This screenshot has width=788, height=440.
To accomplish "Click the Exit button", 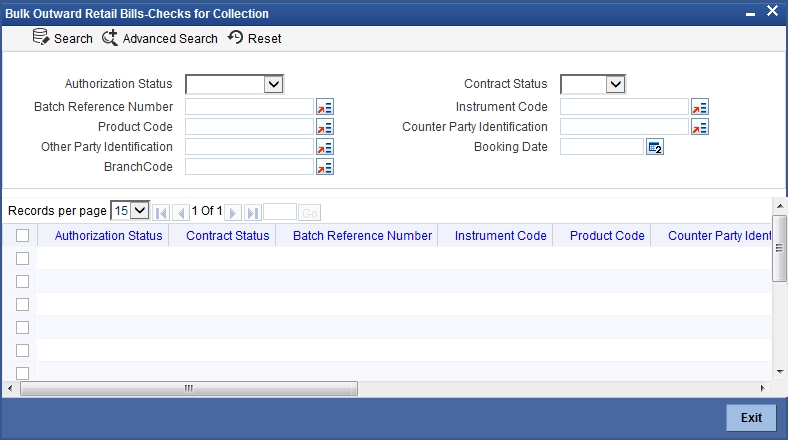I will 751,417.
